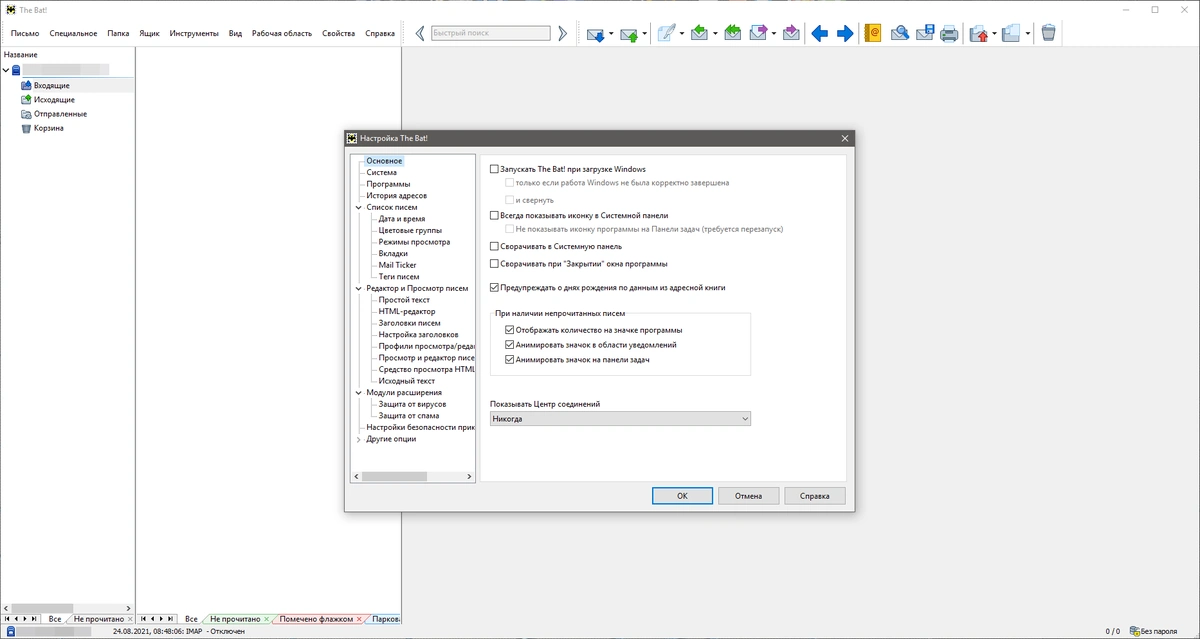The image size is (1200, 639).
Task: Click the Copy to folder toolbar icon
Action: click(x=1010, y=33)
